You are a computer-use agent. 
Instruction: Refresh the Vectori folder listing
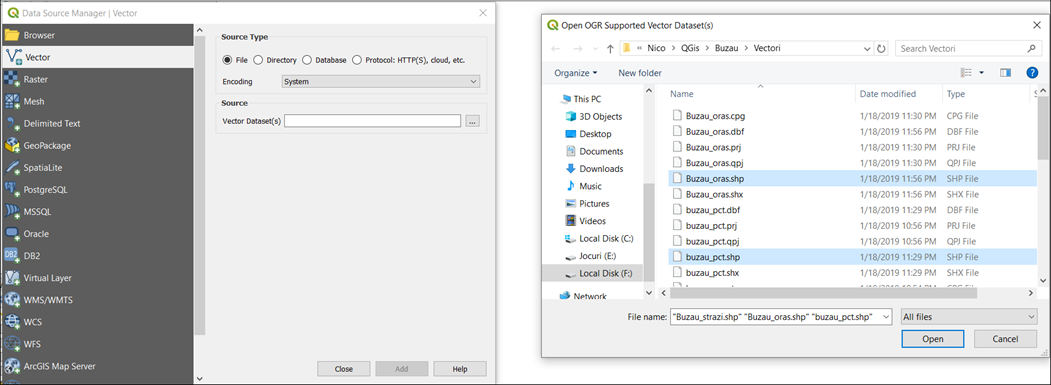[x=881, y=48]
